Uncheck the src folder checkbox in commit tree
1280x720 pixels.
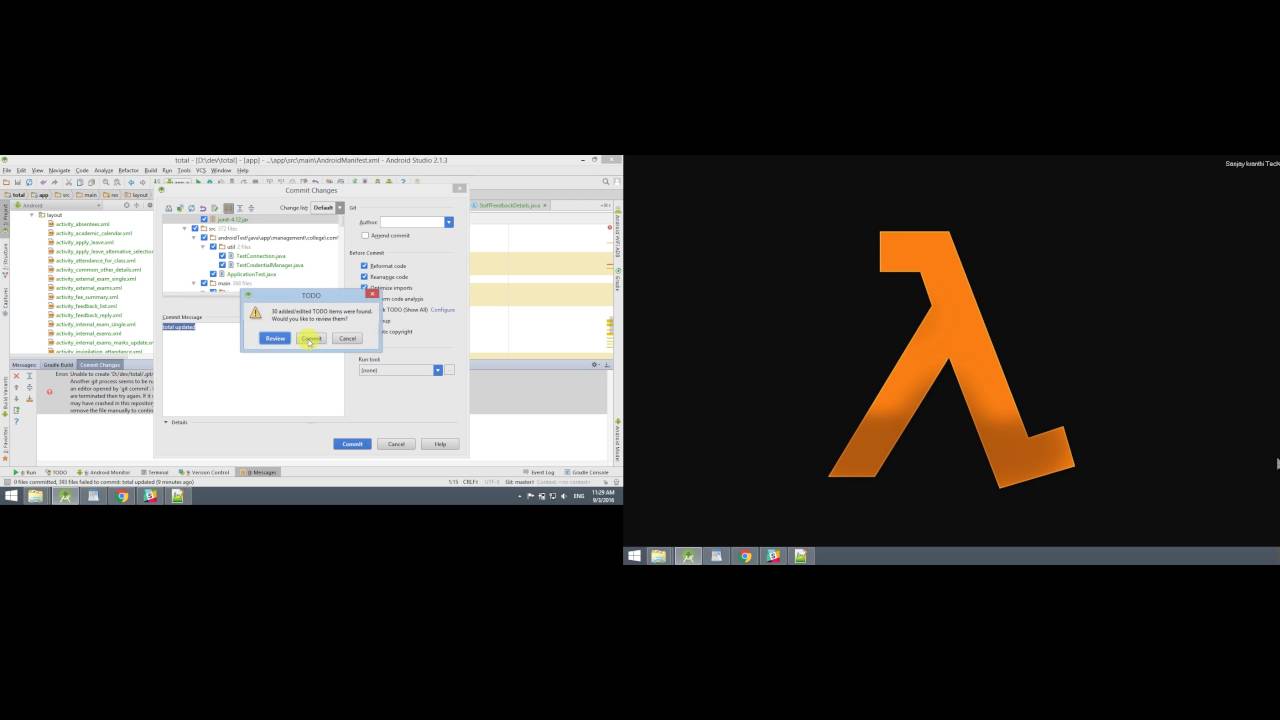click(x=195, y=228)
